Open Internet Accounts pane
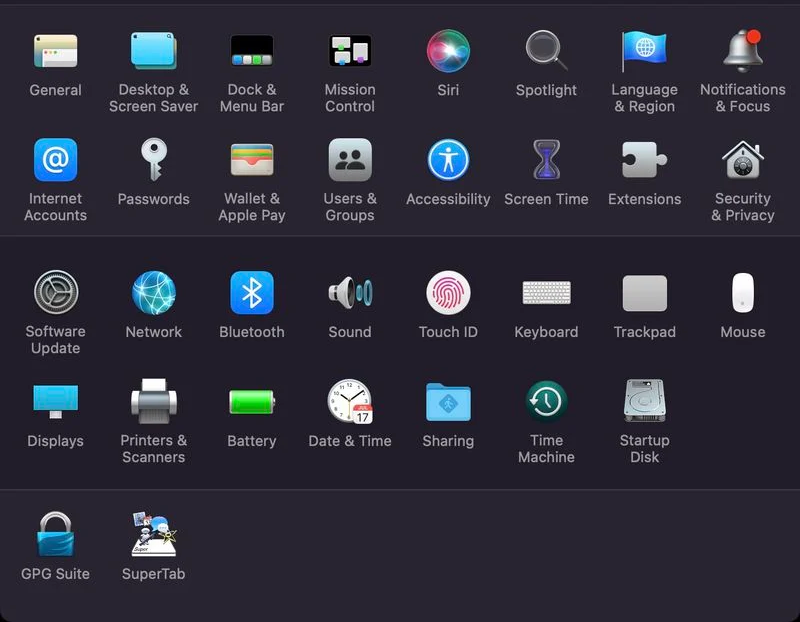The image size is (800, 622). [x=56, y=160]
